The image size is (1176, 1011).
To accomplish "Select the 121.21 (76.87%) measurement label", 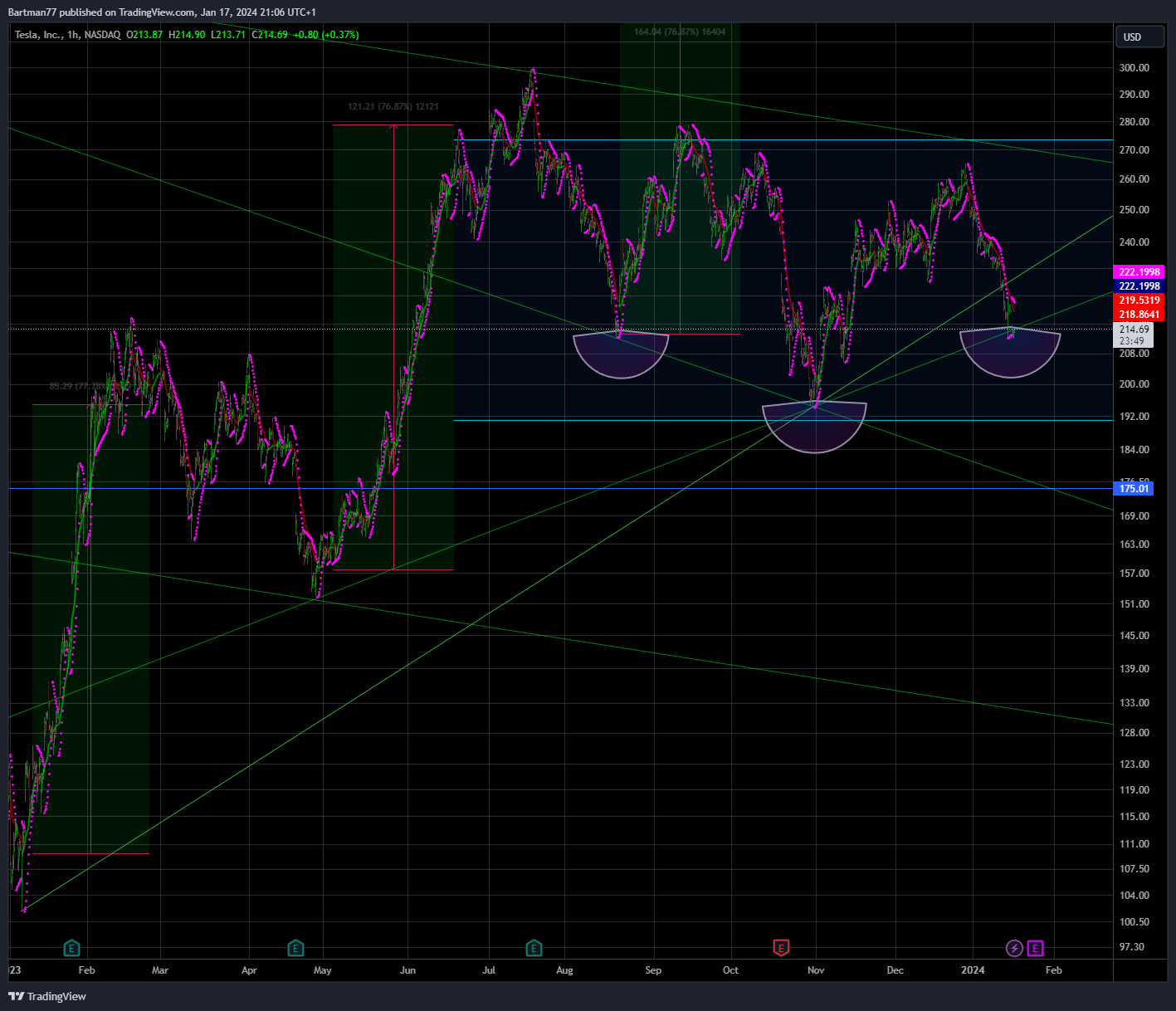I will click(393, 106).
